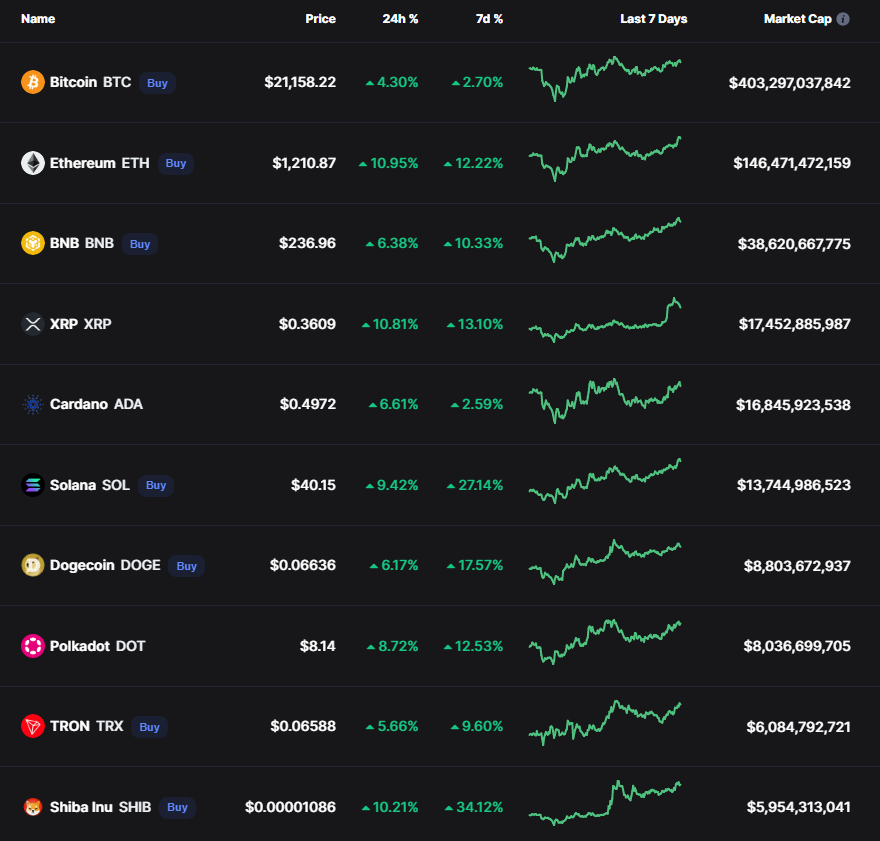
Task: Click the Ethereum diamond logo icon
Action: [33, 163]
